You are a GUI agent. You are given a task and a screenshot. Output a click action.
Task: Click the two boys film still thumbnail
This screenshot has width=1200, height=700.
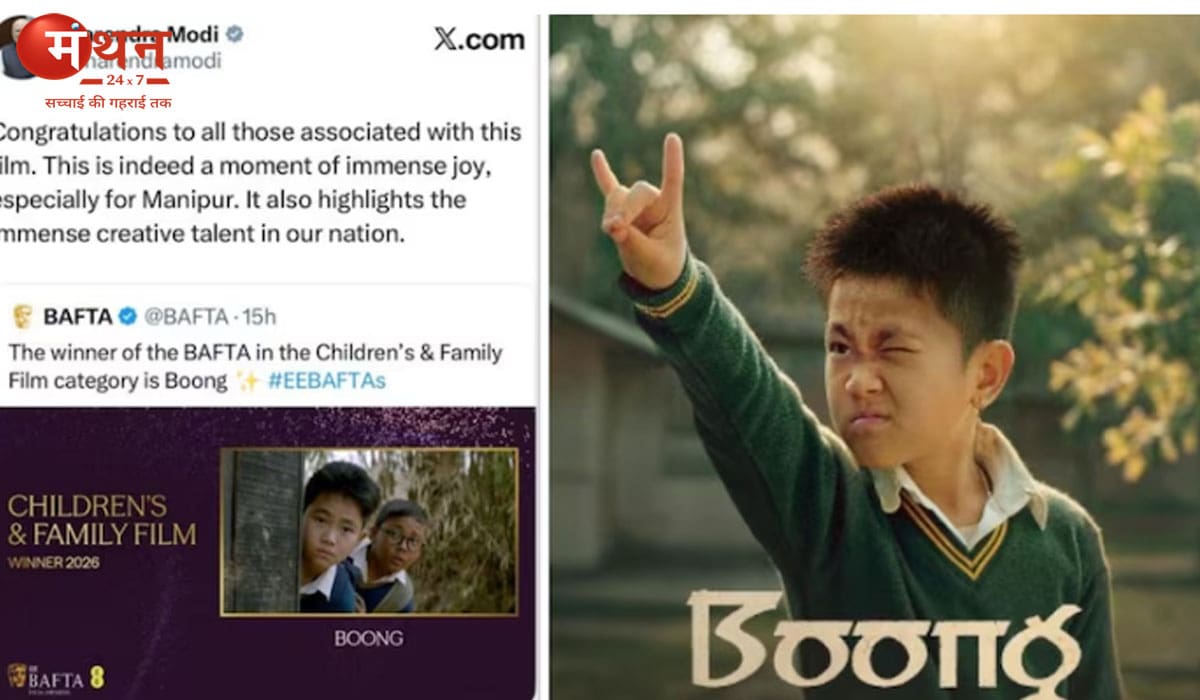(369, 531)
